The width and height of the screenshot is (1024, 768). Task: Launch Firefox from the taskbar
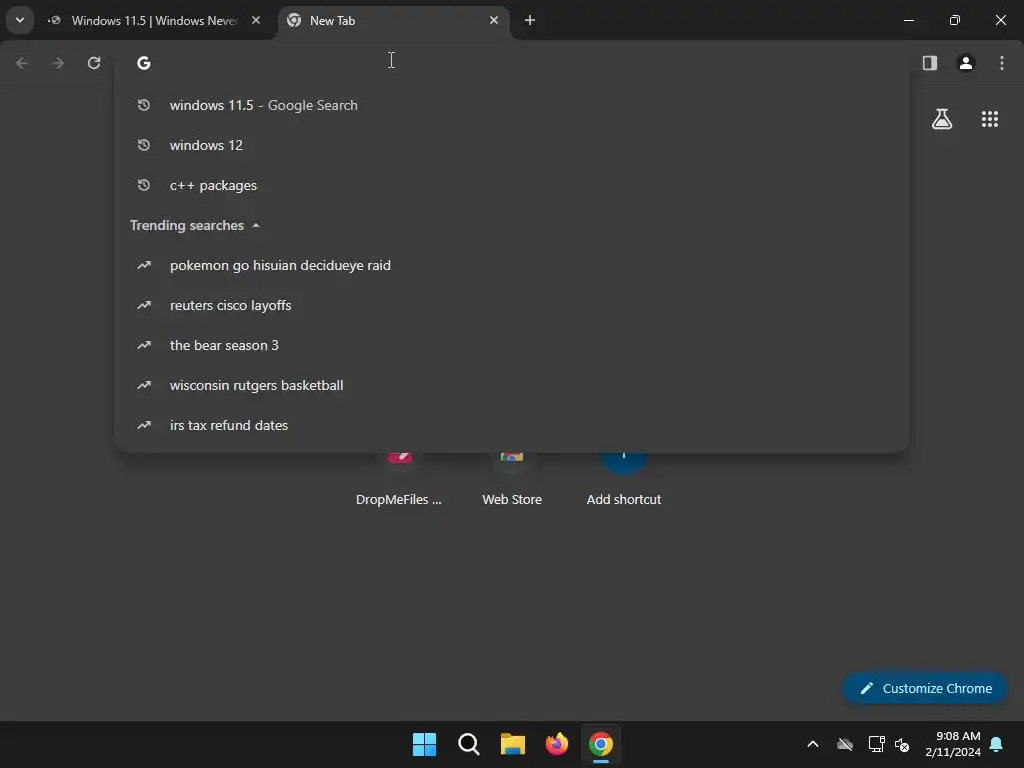coord(556,744)
